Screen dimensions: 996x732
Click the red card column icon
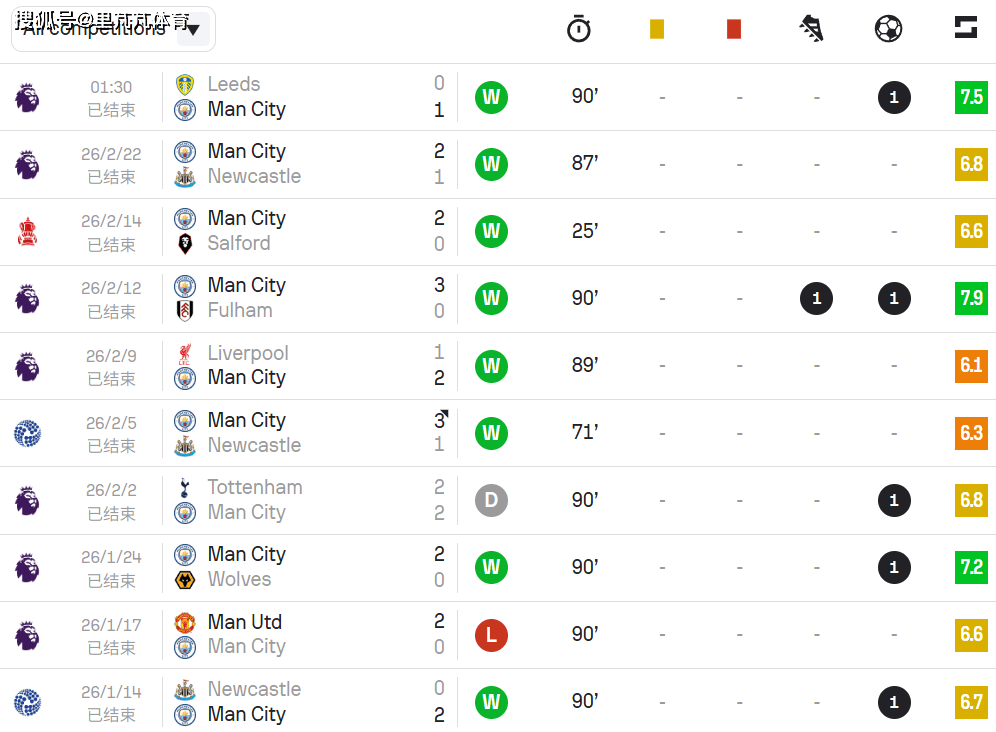(x=734, y=29)
